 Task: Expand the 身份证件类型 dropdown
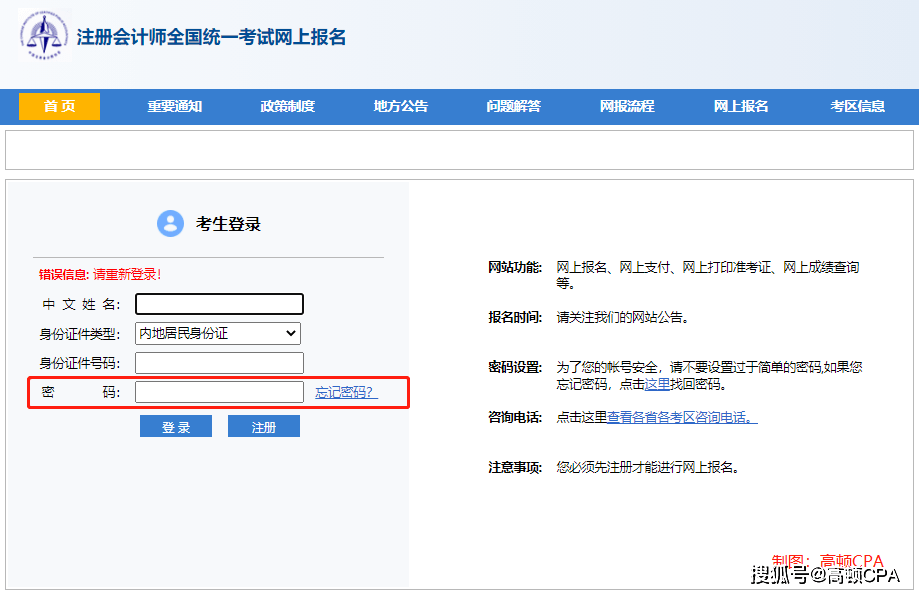pos(218,333)
